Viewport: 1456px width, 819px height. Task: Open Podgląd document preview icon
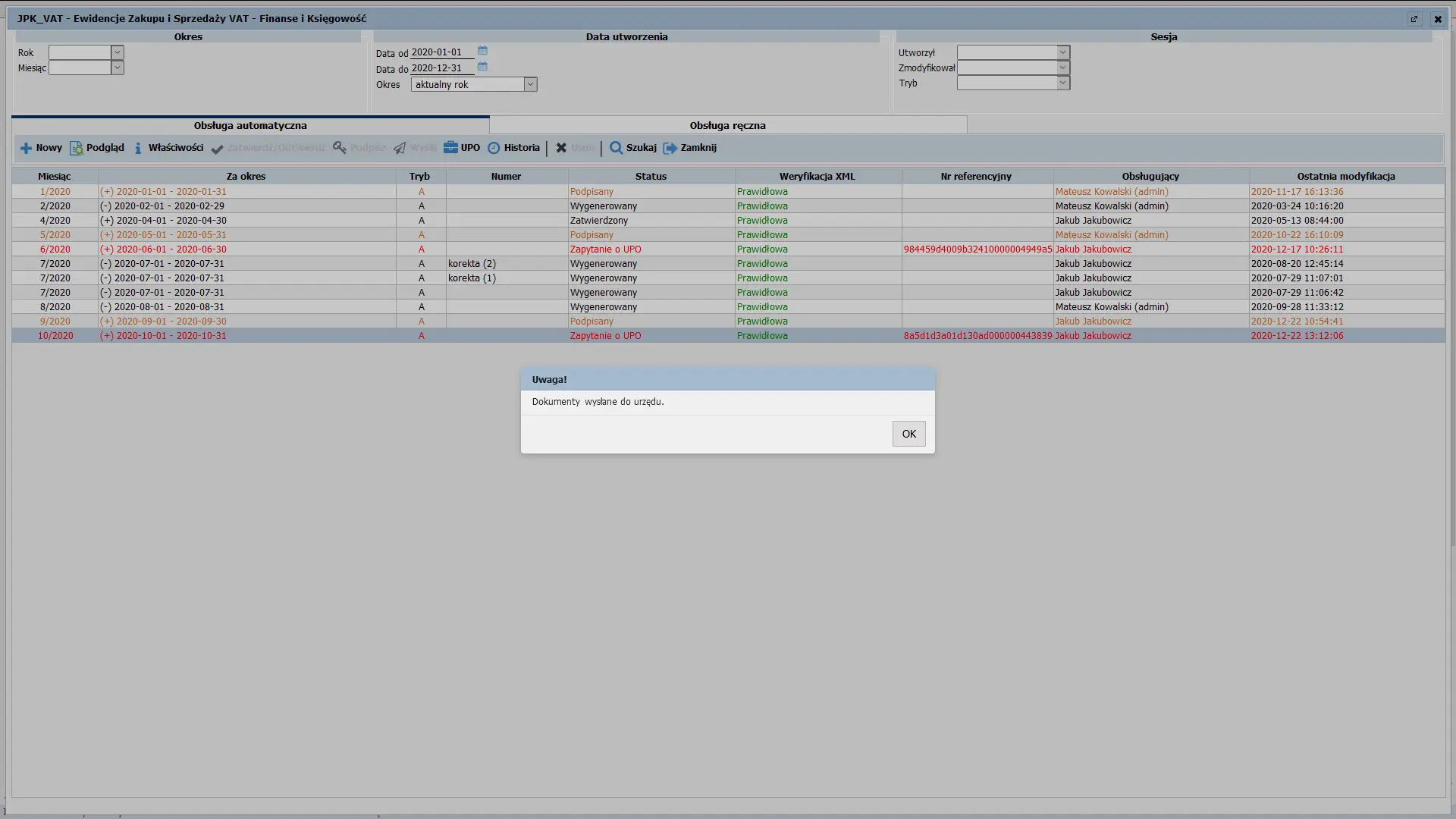pos(76,148)
